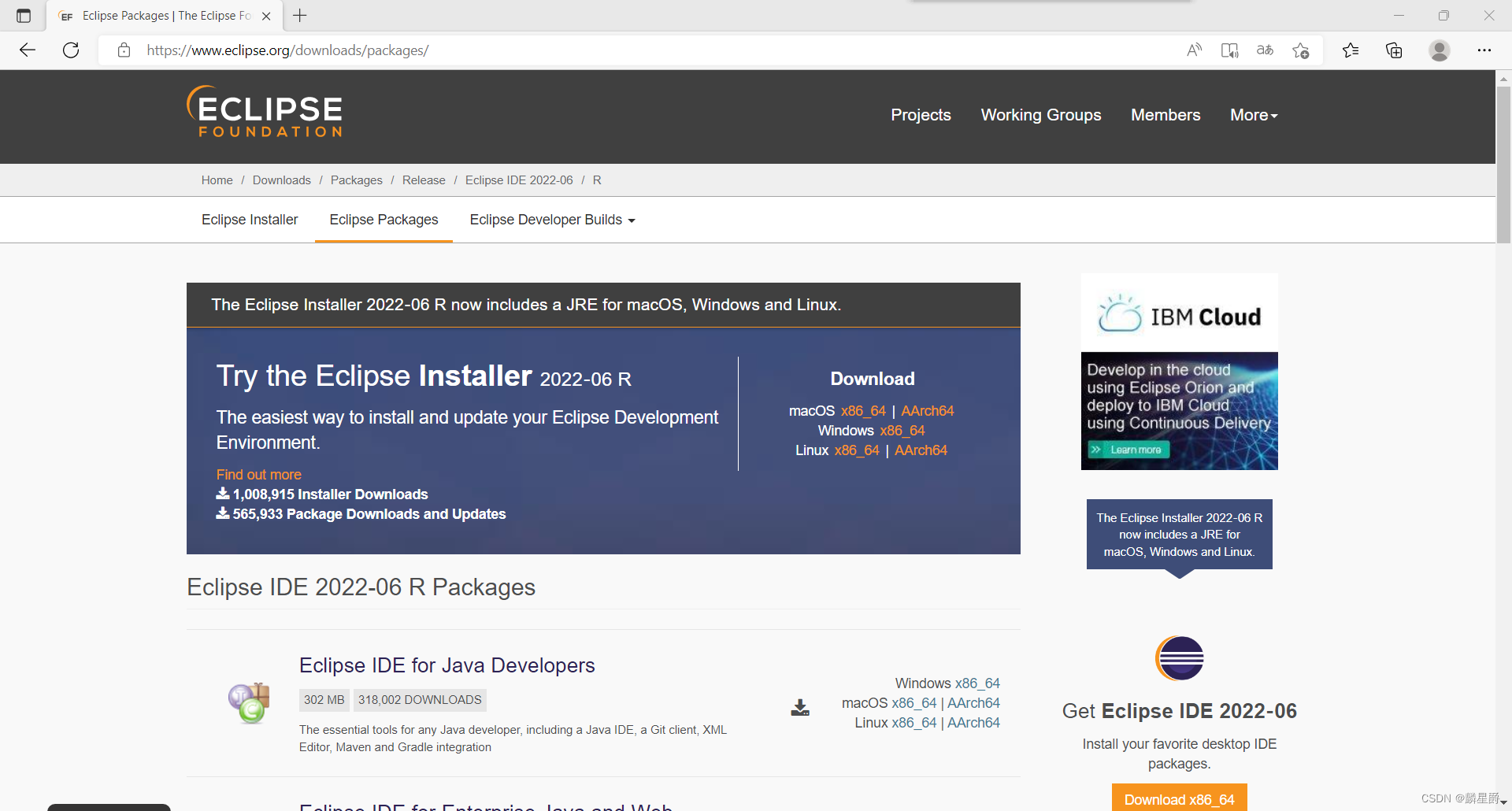Go to Release breadcrumb link
Screen dimensions: 1512x811
click(x=424, y=180)
